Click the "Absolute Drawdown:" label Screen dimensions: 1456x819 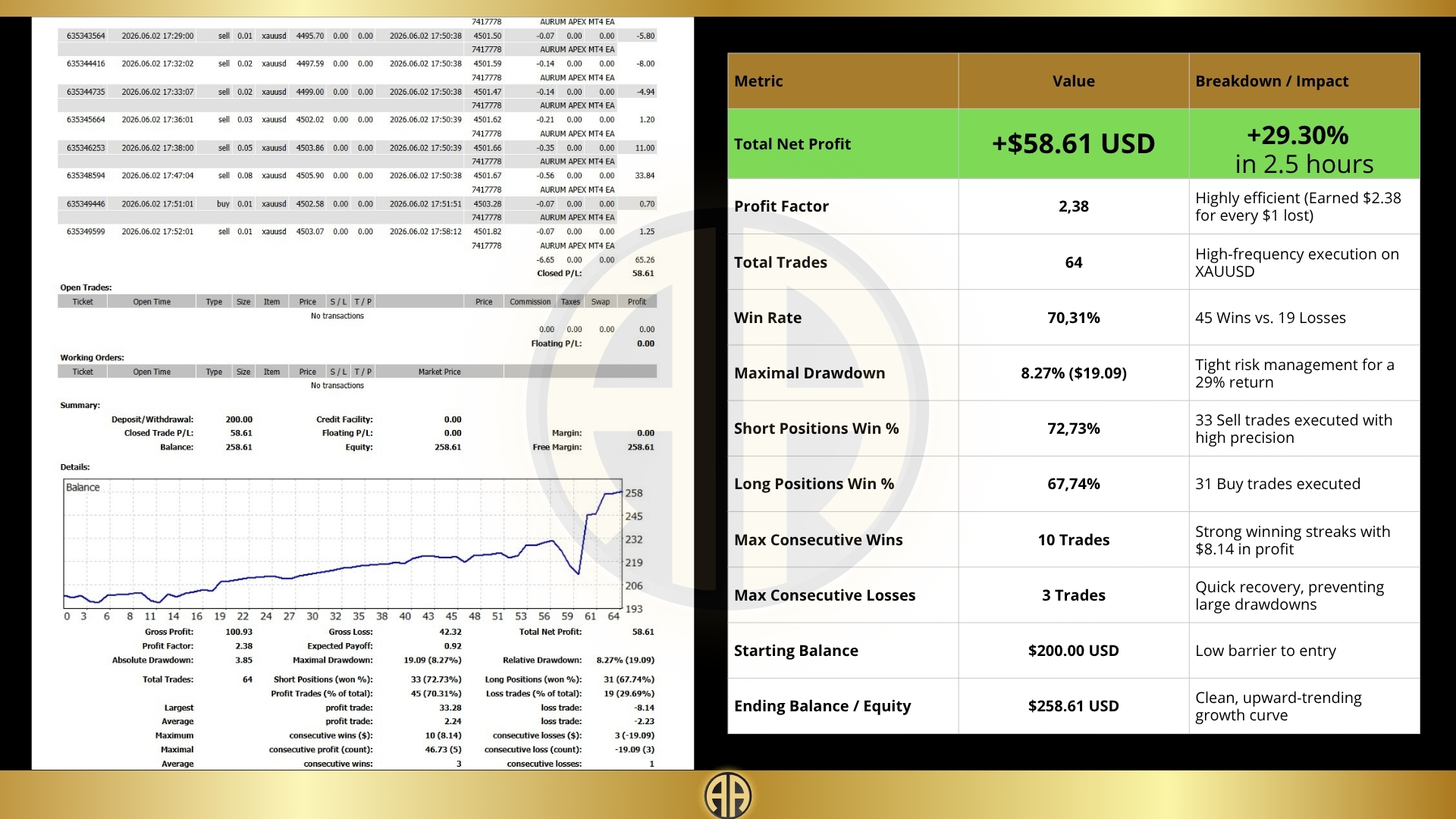152,661
